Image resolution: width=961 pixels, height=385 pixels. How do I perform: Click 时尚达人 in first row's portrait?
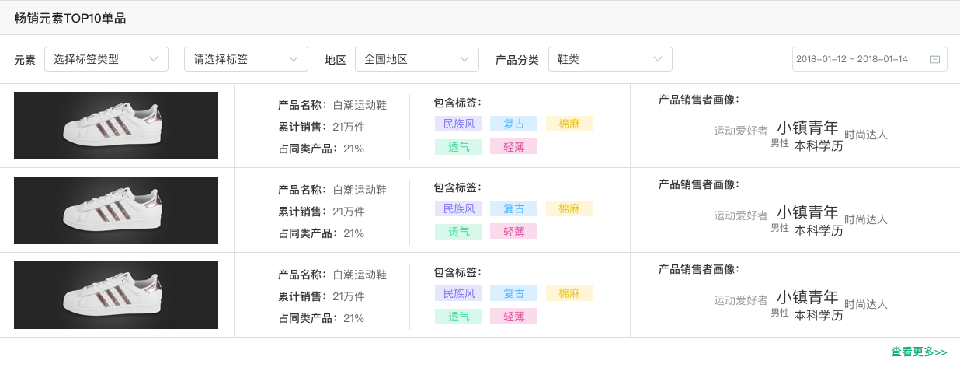[865, 134]
